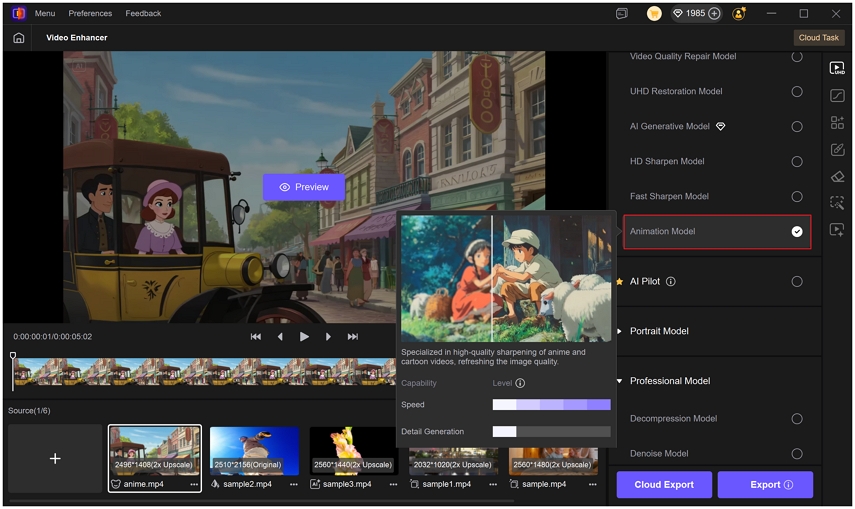This screenshot has width=855, height=509.
Task: Open the curve adjustment sidebar tool
Action: point(837,95)
